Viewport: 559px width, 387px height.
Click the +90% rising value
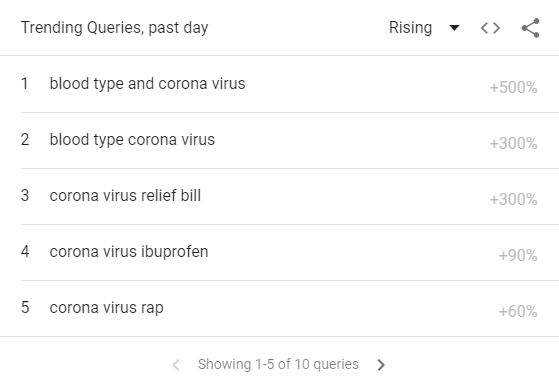518,255
